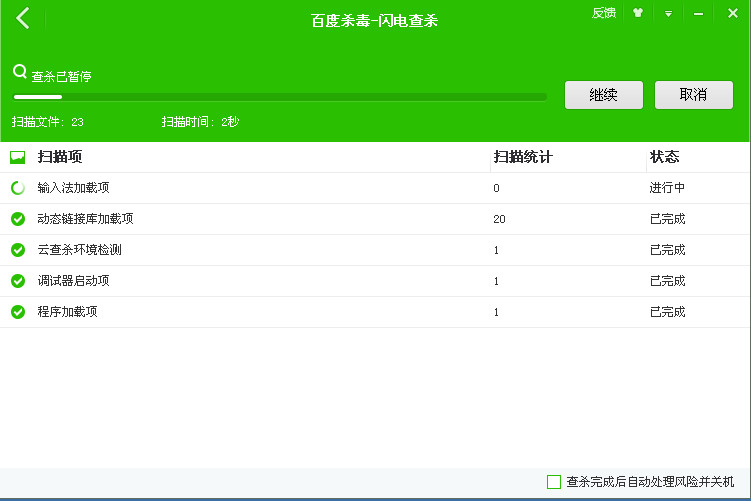Click the 反馈 feedback link

click(x=603, y=13)
